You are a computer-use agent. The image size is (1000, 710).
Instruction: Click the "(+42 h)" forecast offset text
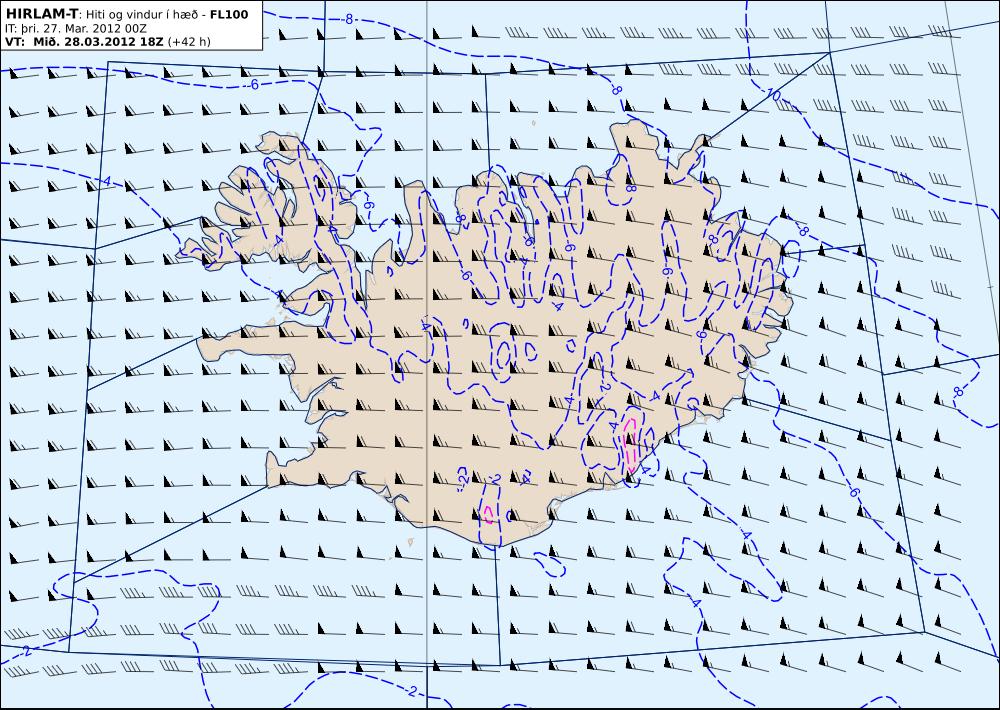pos(189,41)
